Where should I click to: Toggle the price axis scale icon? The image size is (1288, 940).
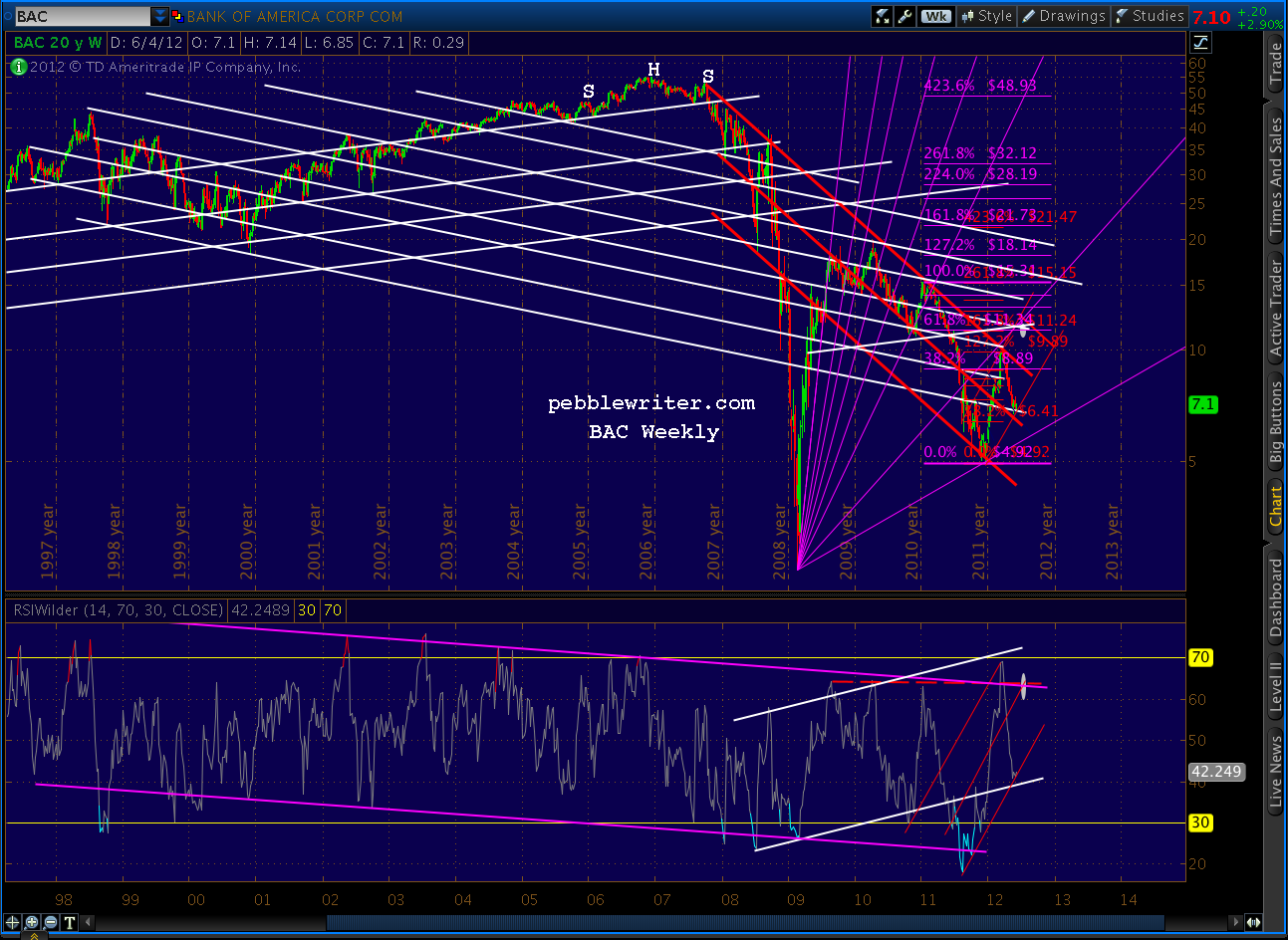pos(1200,42)
